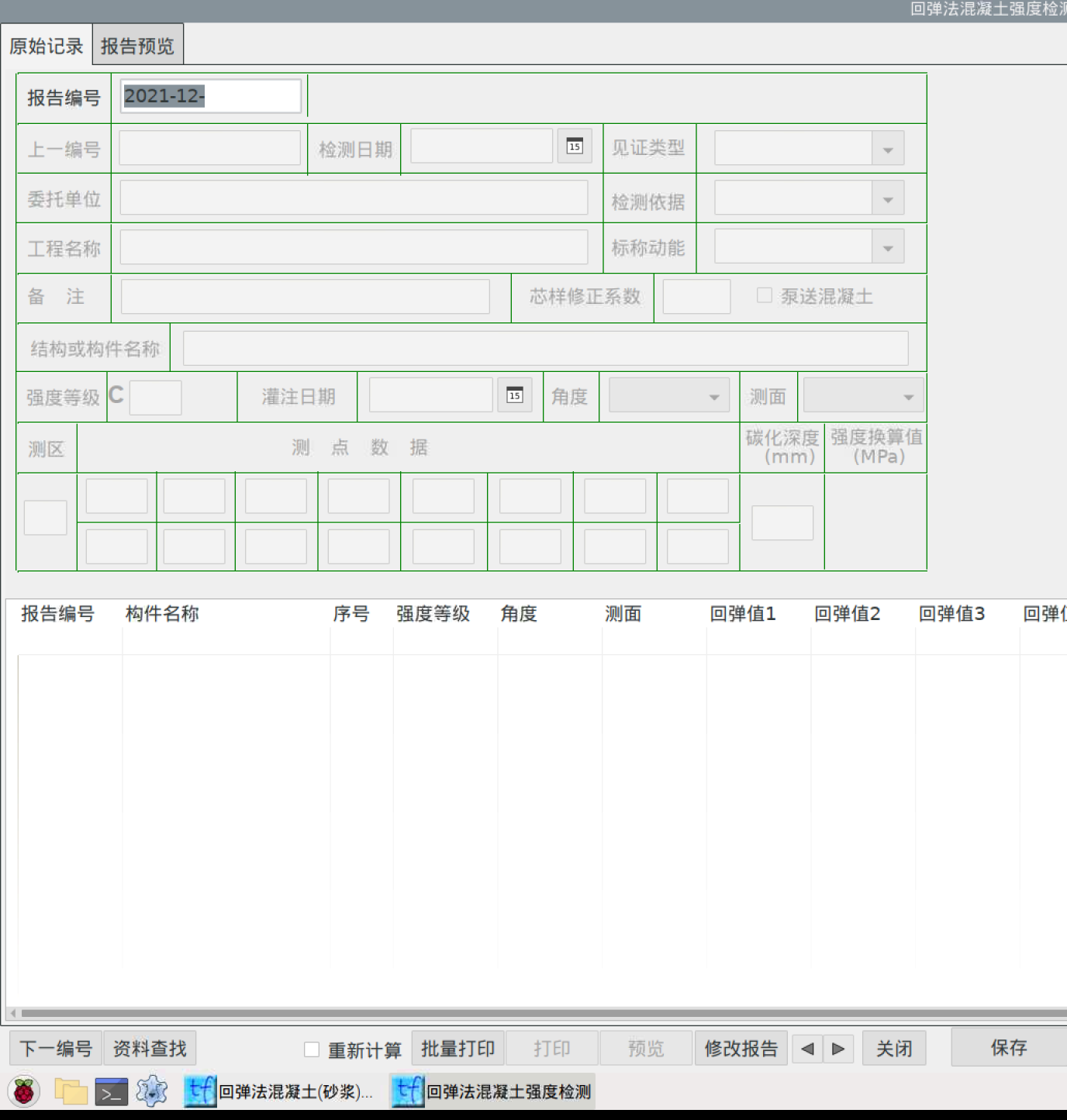Expand 标称动能 dropdown
Viewport: 1067px width, 1120px height.
[888, 247]
